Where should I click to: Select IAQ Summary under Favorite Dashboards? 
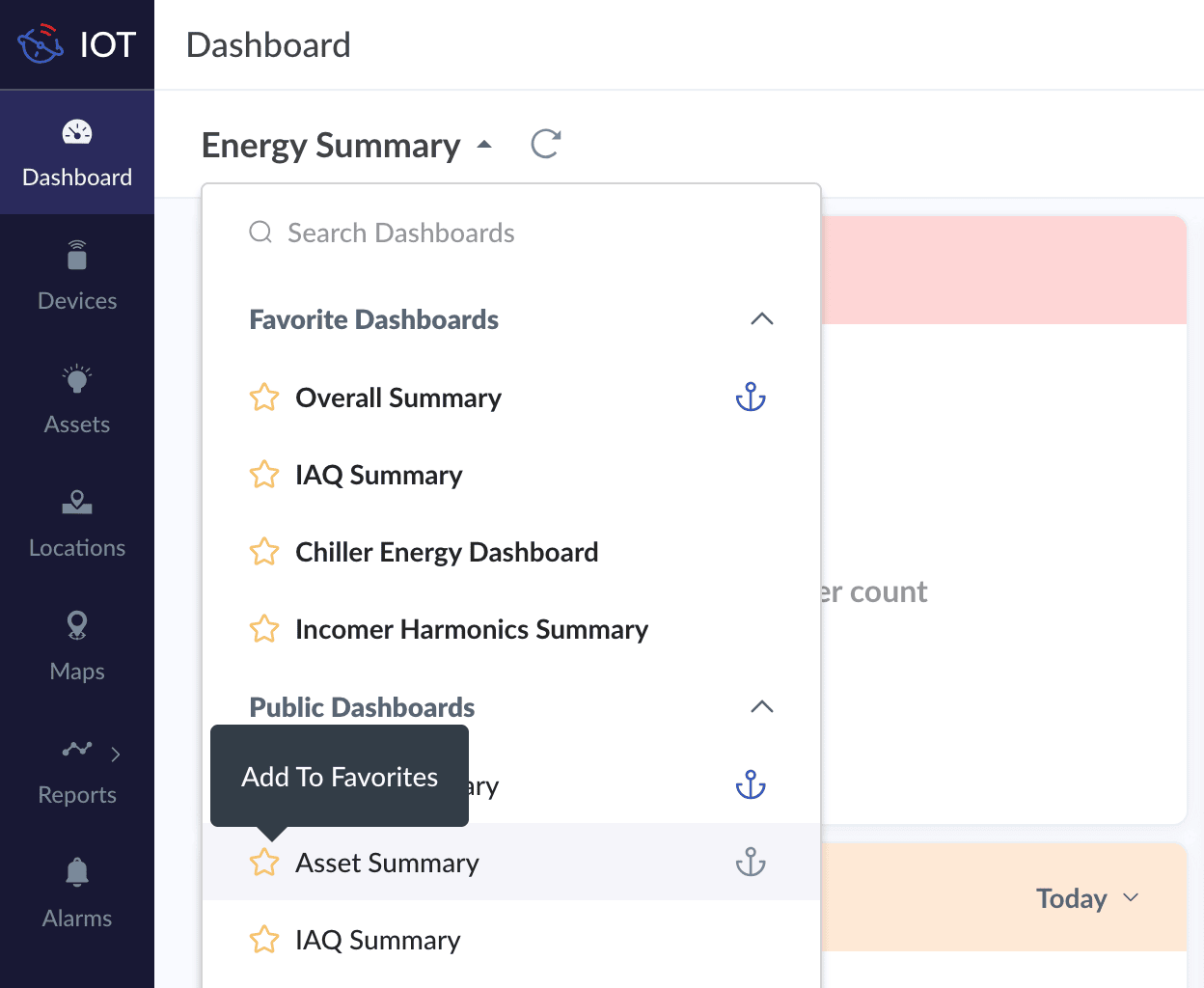(x=379, y=475)
